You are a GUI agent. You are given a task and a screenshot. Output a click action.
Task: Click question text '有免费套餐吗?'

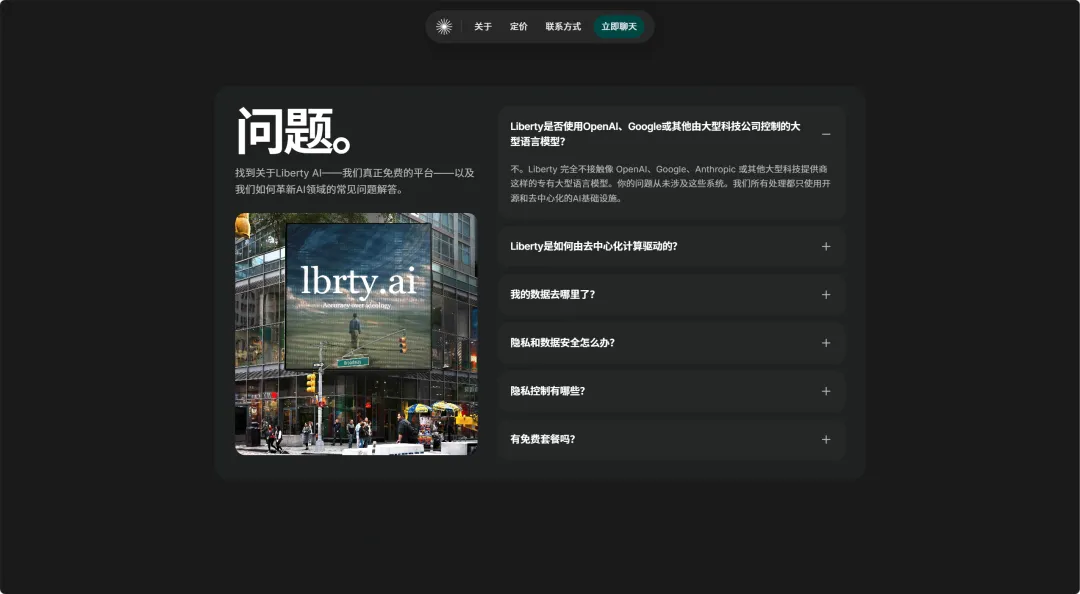[543, 439]
